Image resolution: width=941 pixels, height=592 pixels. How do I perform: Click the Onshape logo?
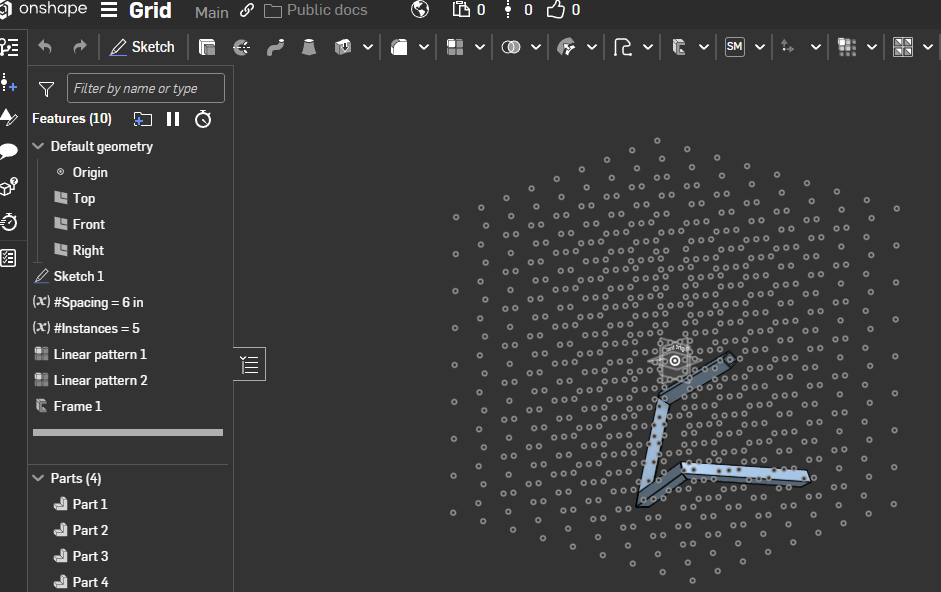point(43,9)
